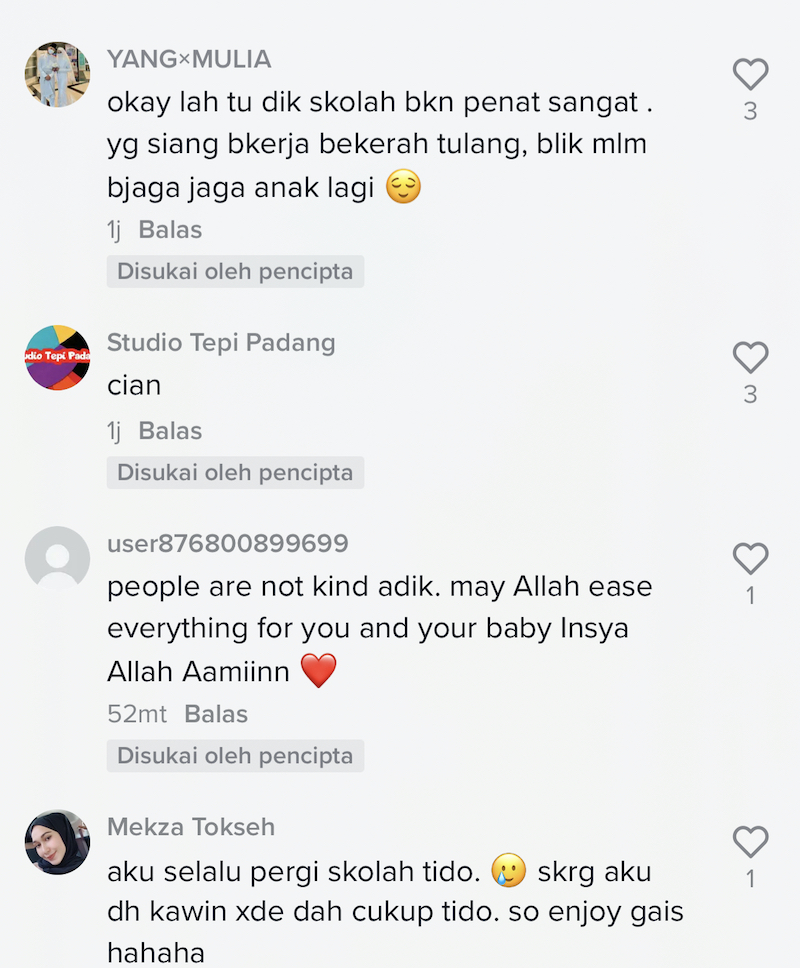The image size is (800, 968).
Task: Like YANG×MULIA's comment with heart icon
Action: pos(750,74)
